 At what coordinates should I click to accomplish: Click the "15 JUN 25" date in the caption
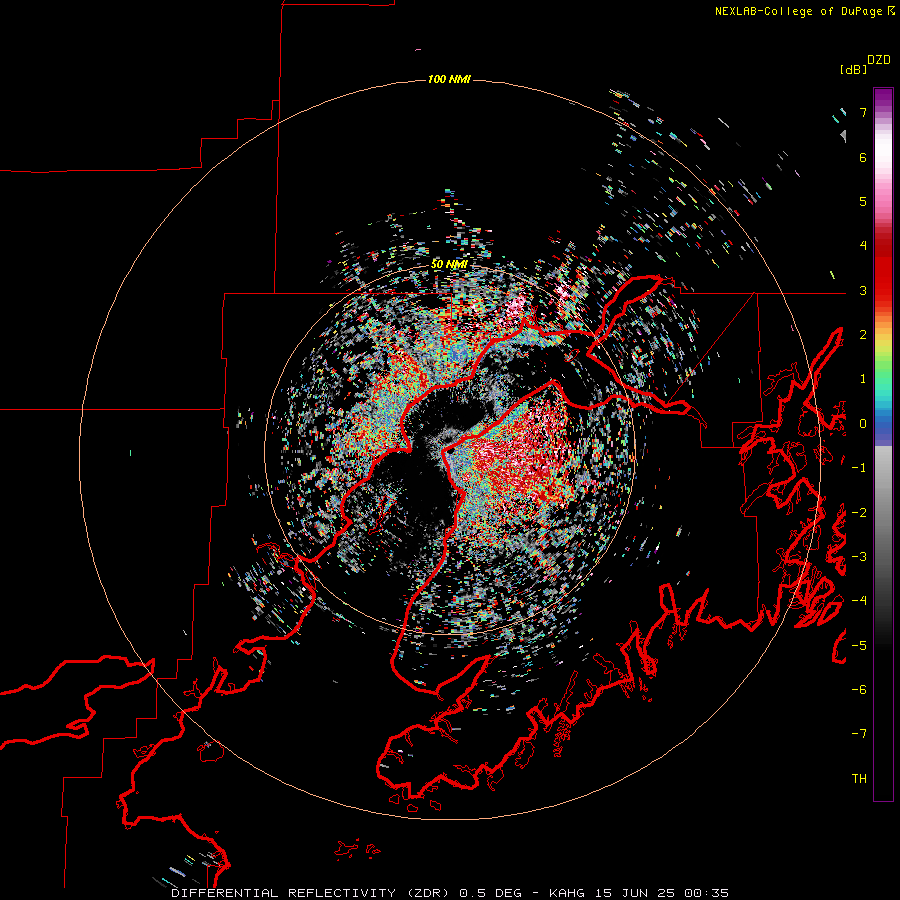coord(635,893)
